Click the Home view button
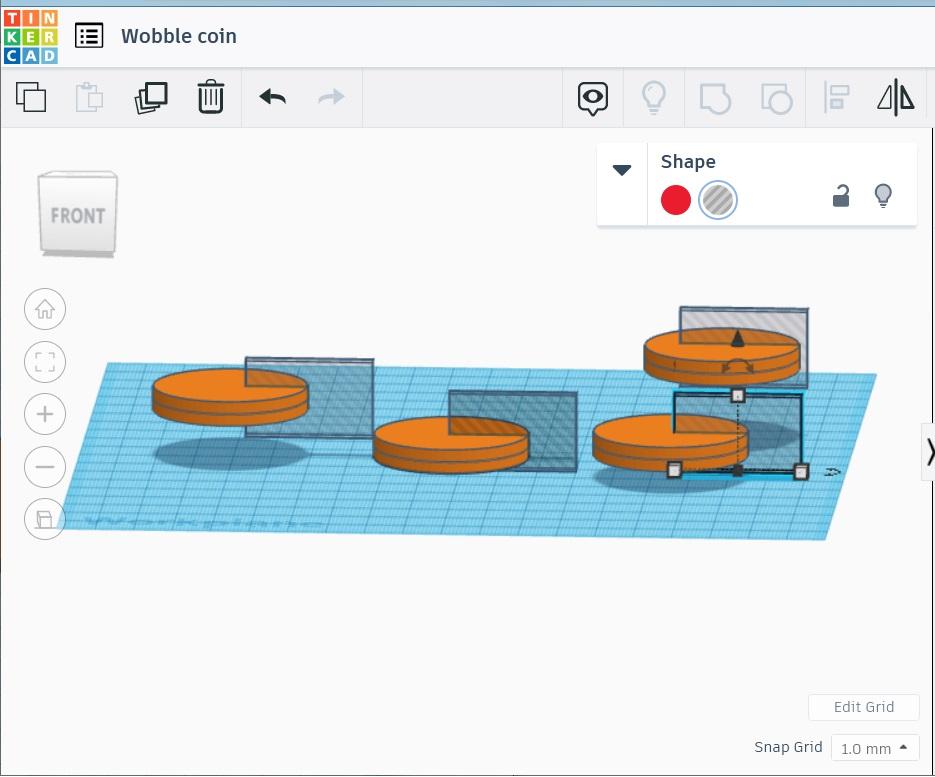The width and height of the screenshot is (935, 777). click(45, 309)
